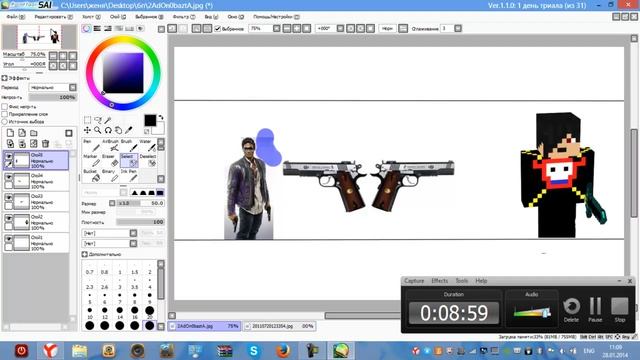Open Skype from the taskbar

pos(253,351)
